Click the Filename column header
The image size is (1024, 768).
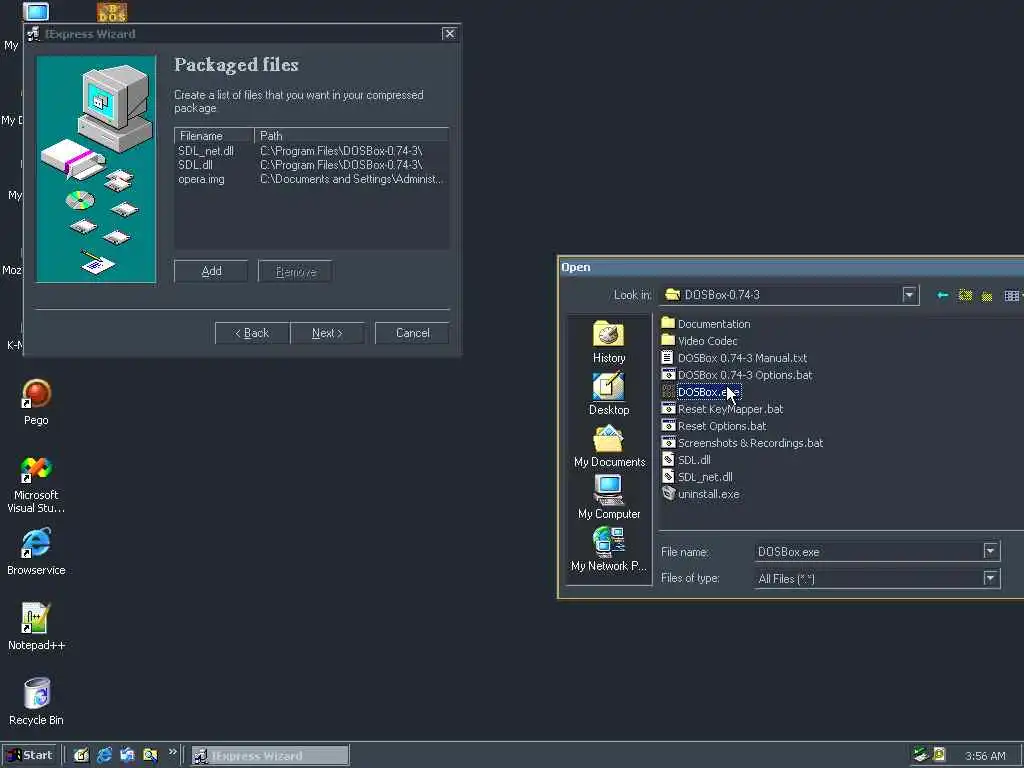tap(214, 136)
